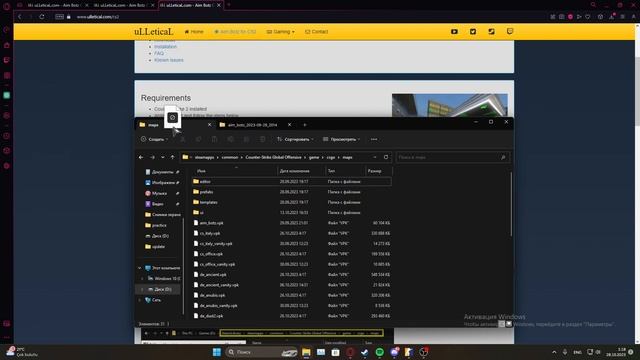
Task: Add a new Explorer tab
Action: click(x=304, y=125)
